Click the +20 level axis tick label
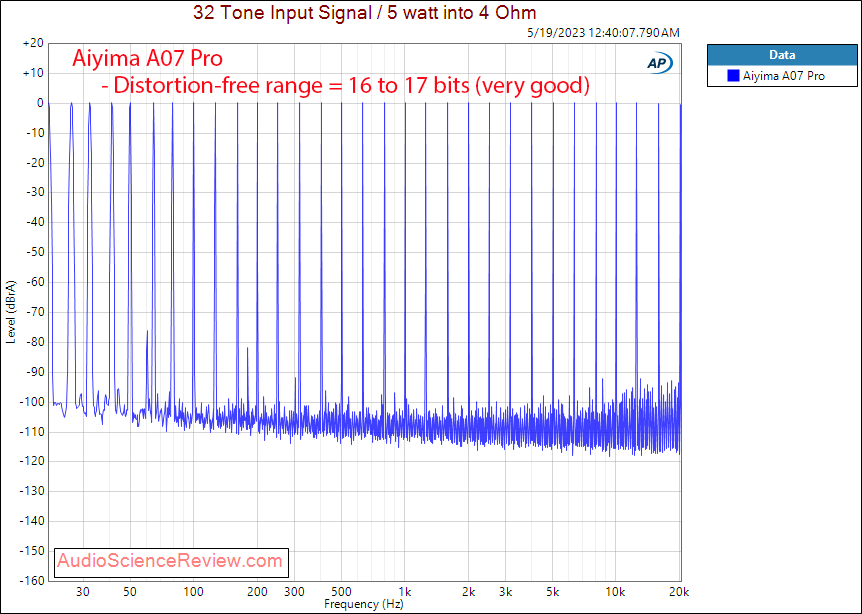This screenshot has width=862, height=614. (x=33, y=43)
